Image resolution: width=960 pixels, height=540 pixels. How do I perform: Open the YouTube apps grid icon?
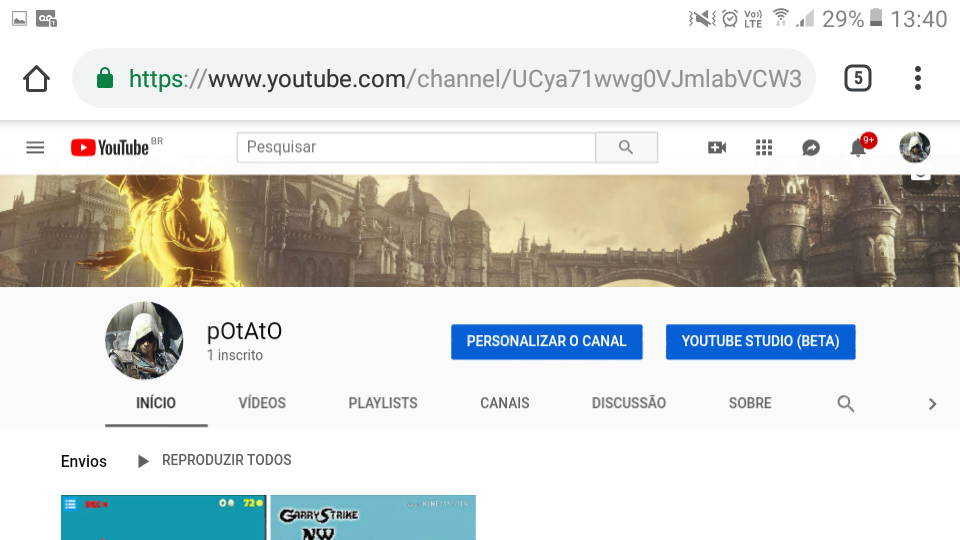(763, 148)
